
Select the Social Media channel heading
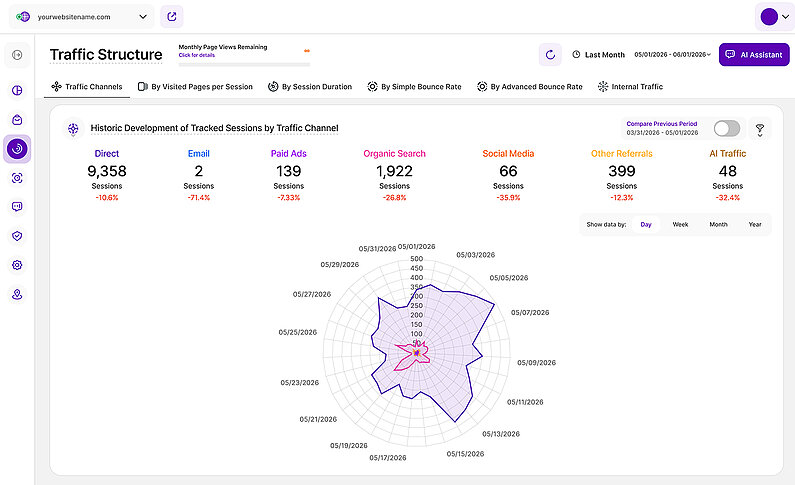point(508,154)
